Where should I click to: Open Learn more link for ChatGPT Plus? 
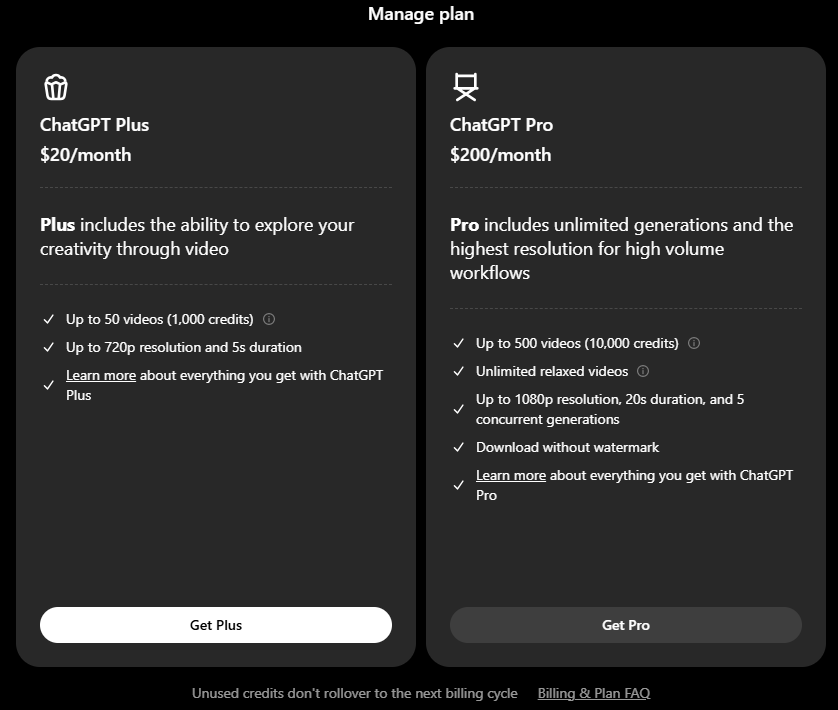pos(101,375)
